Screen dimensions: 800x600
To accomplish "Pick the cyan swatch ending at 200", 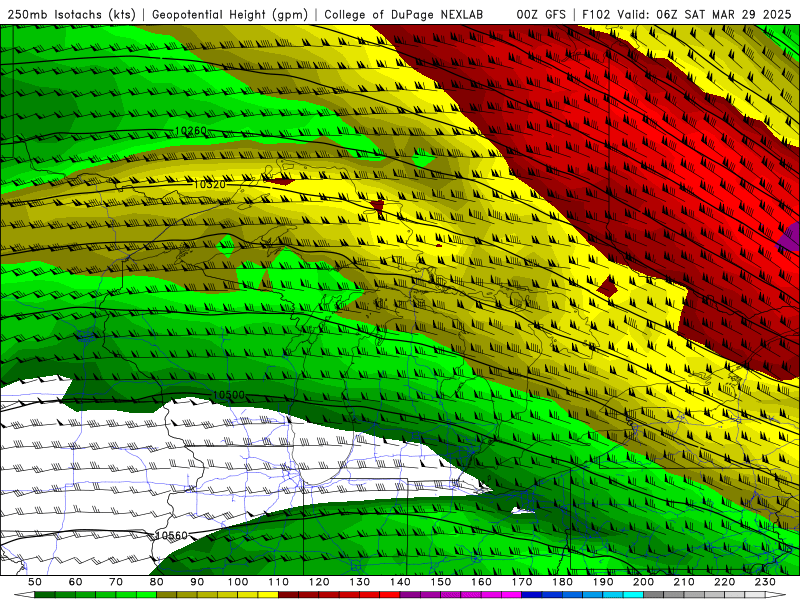I will point(633,594).
